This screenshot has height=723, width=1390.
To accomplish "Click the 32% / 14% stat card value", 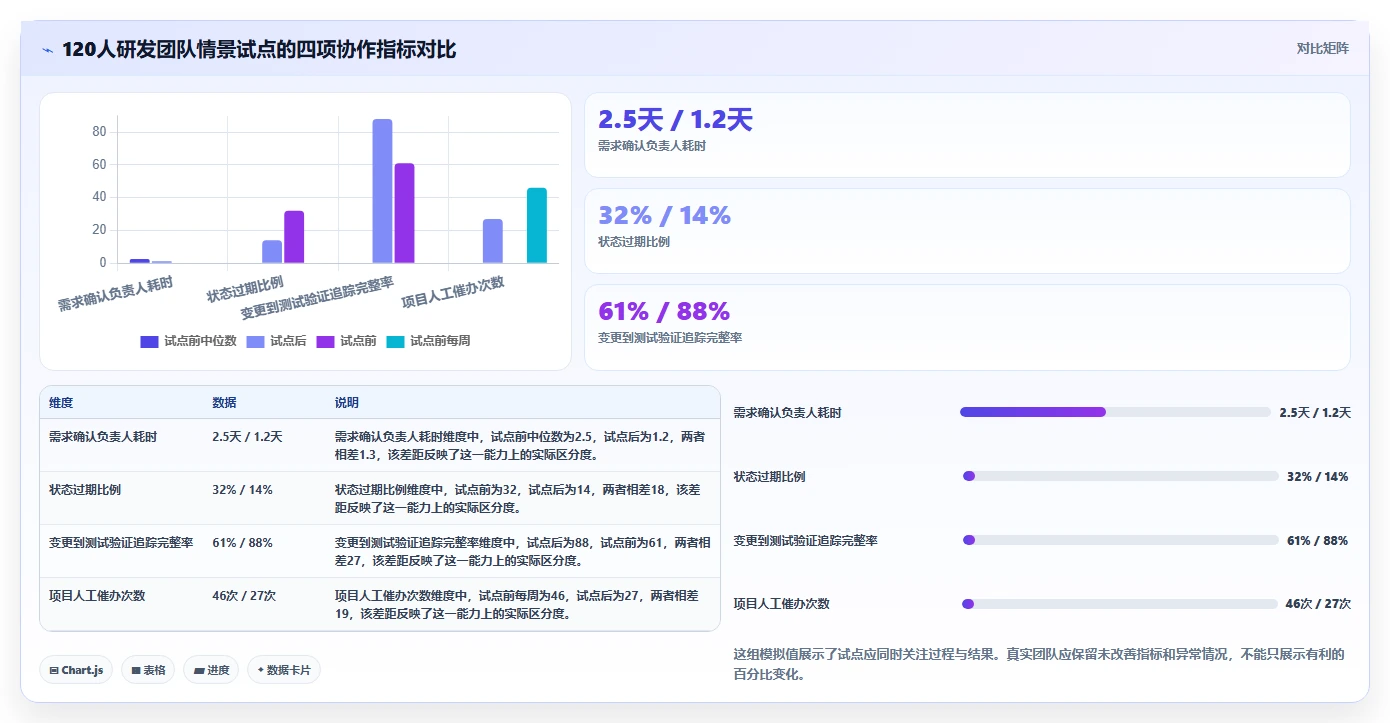I will click(x=664, y=215).
